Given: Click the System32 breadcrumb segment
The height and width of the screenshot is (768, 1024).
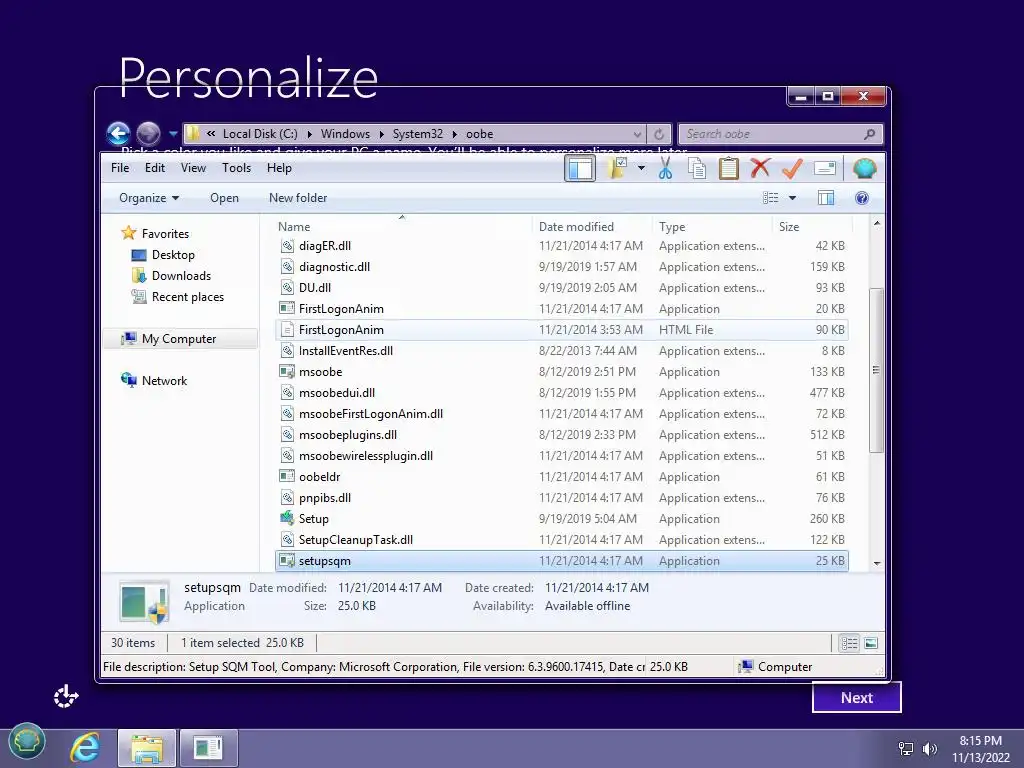Looking at the screenshot, I should click(418, 134).
